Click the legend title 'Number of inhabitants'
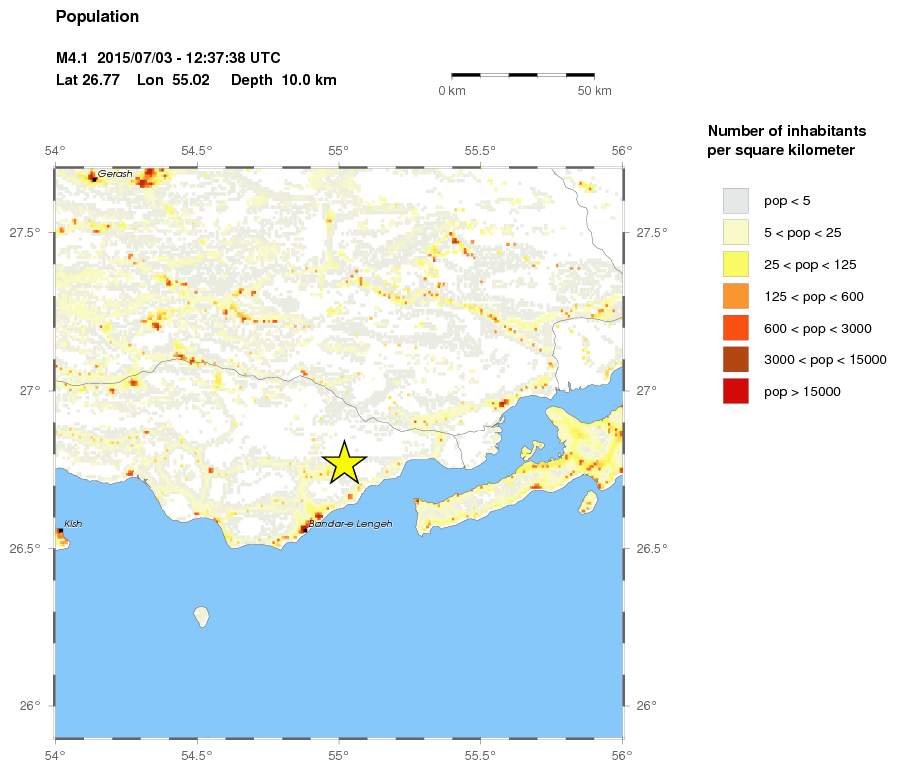 [x=786, y=131]
